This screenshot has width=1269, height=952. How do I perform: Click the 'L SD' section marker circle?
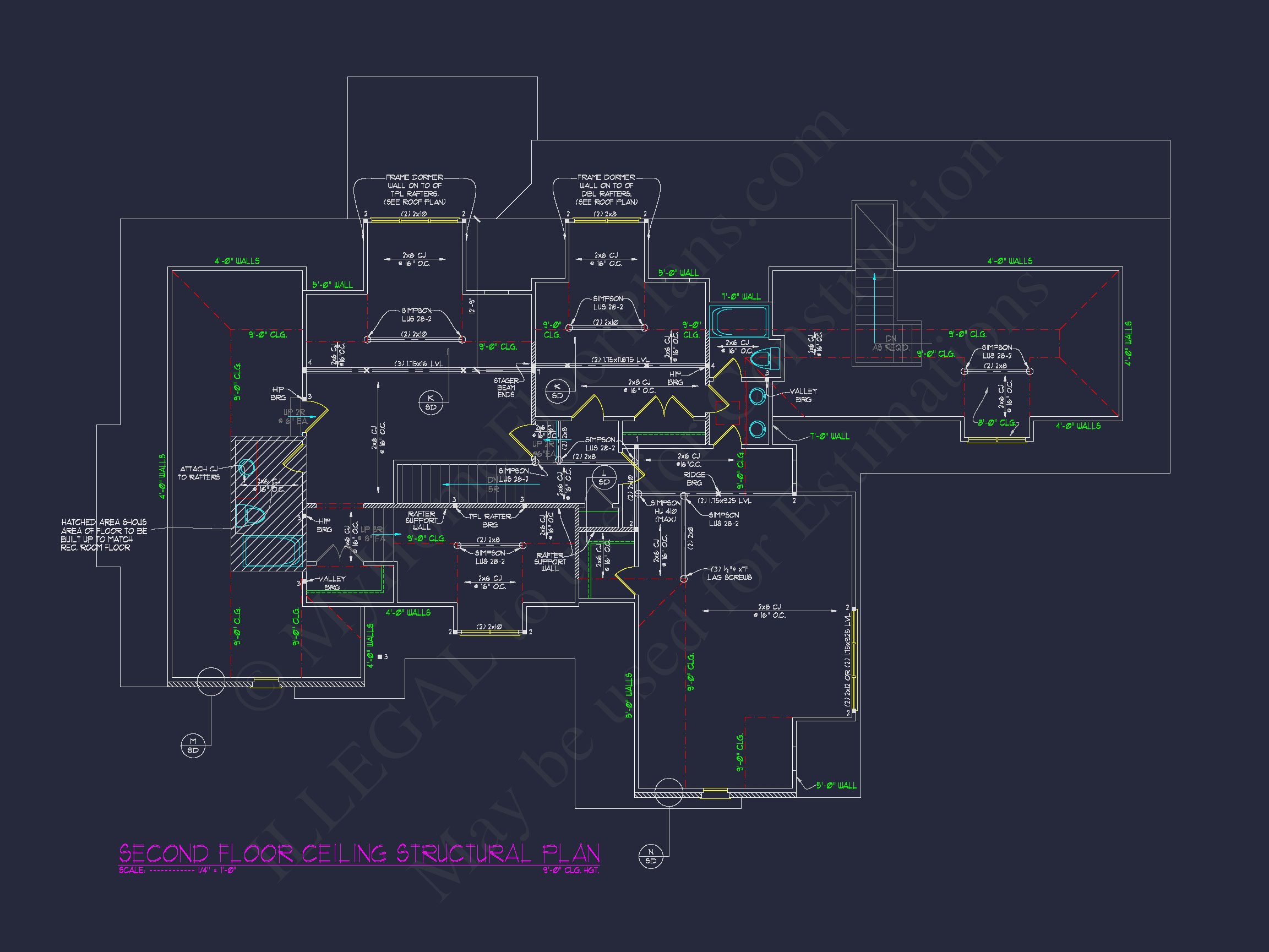(x=604, y=477)
